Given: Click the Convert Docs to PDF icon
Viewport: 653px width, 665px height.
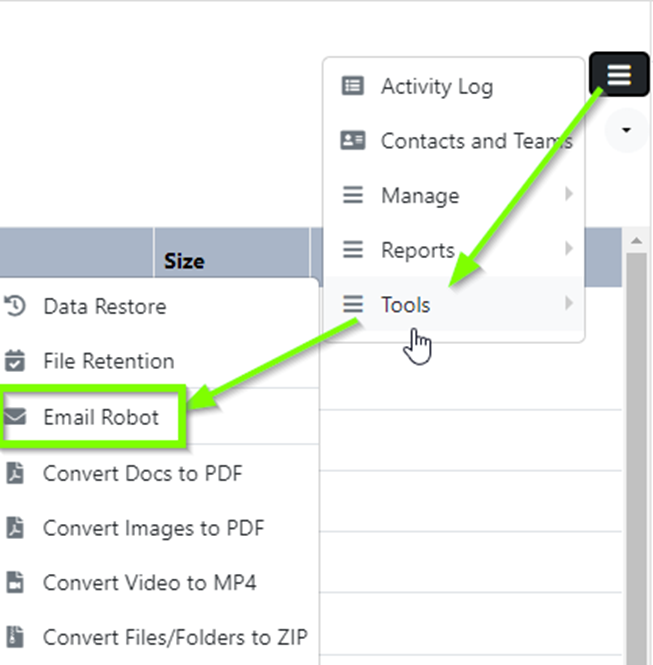Looking at the screenshot, I should 15,473.
